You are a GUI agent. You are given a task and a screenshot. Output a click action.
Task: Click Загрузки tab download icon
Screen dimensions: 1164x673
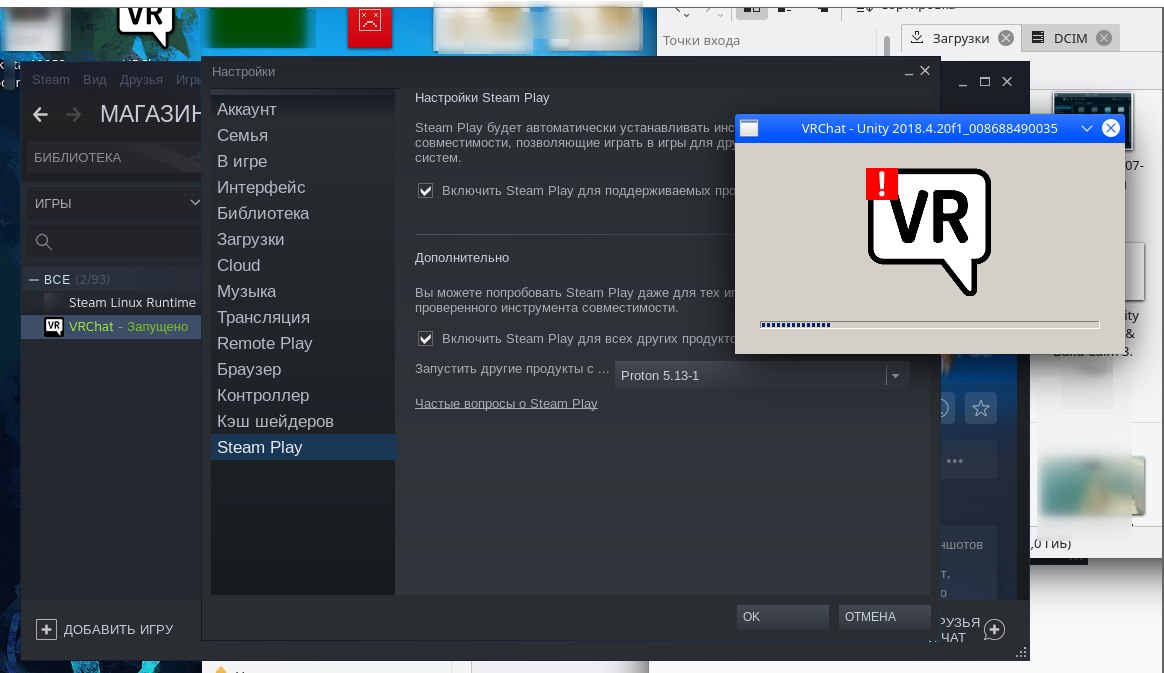click(x=917, y=37)
